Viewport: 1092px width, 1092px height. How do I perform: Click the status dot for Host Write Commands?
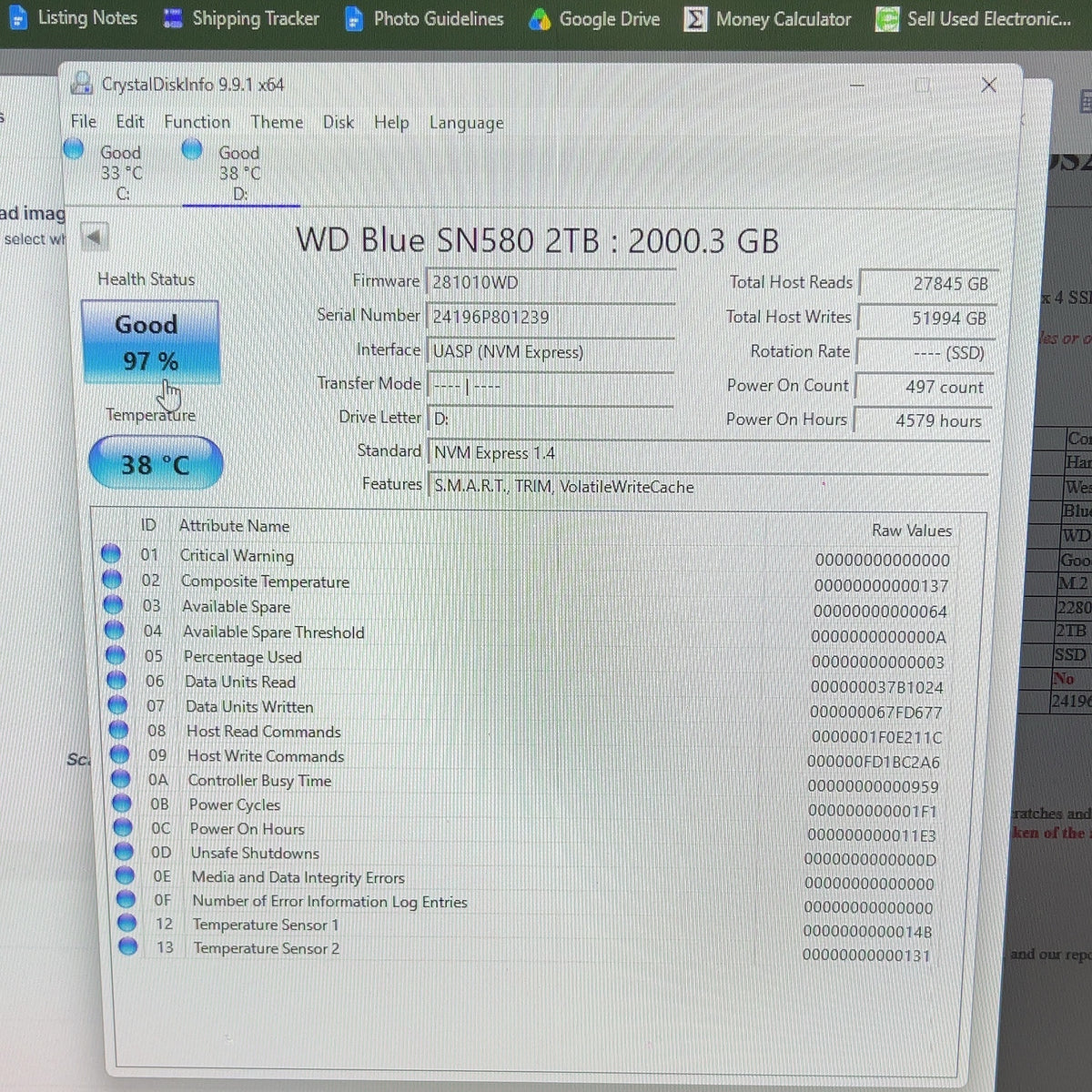pos(119,753)
